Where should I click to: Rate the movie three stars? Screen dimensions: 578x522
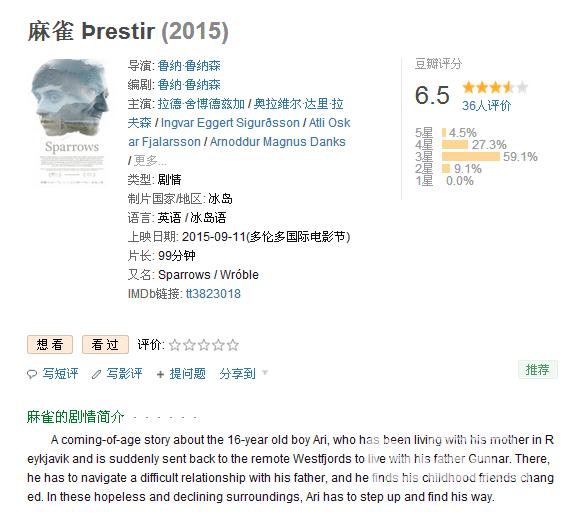[x=204, y=345]
